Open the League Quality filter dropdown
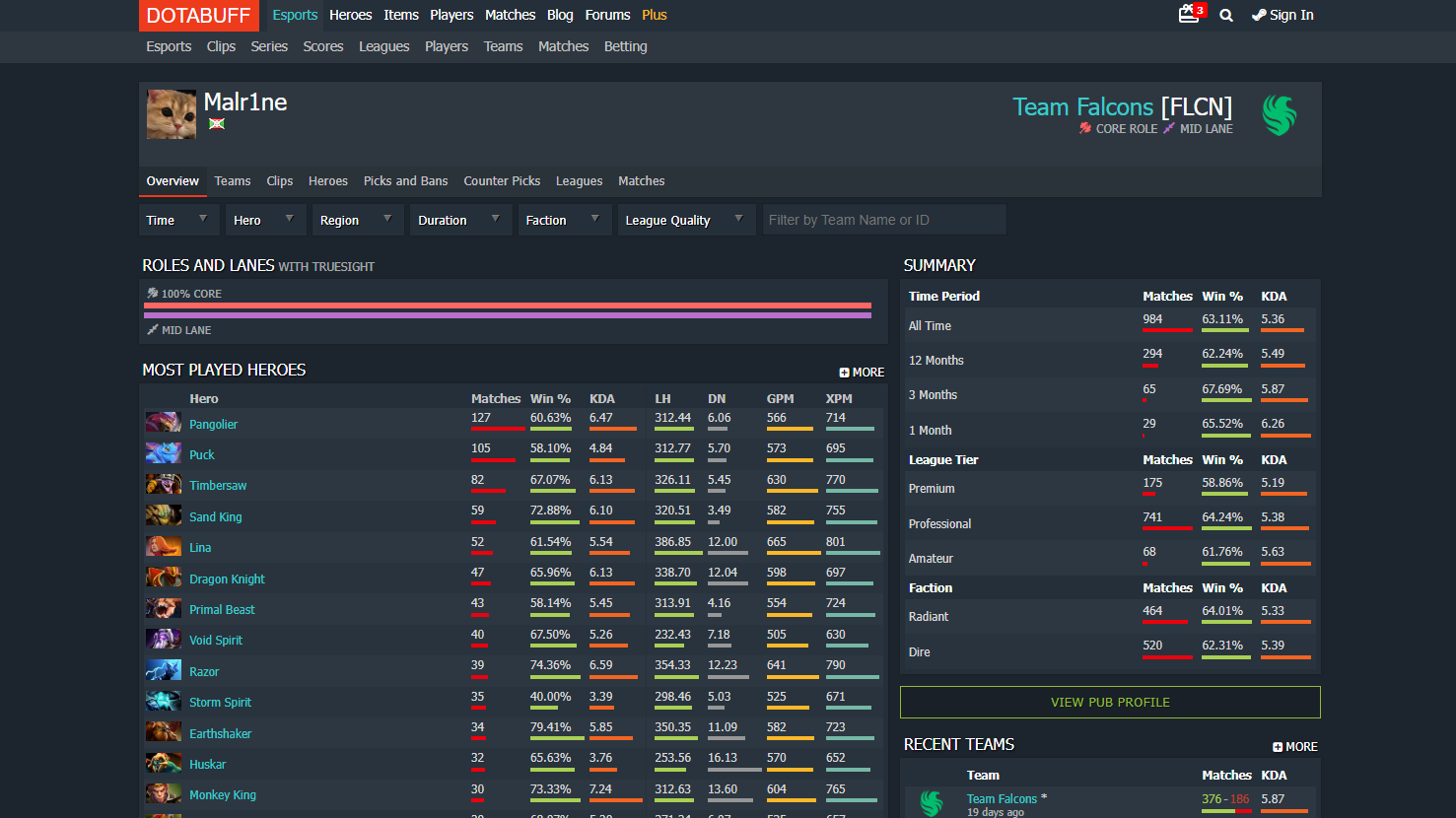 (686, 220)
